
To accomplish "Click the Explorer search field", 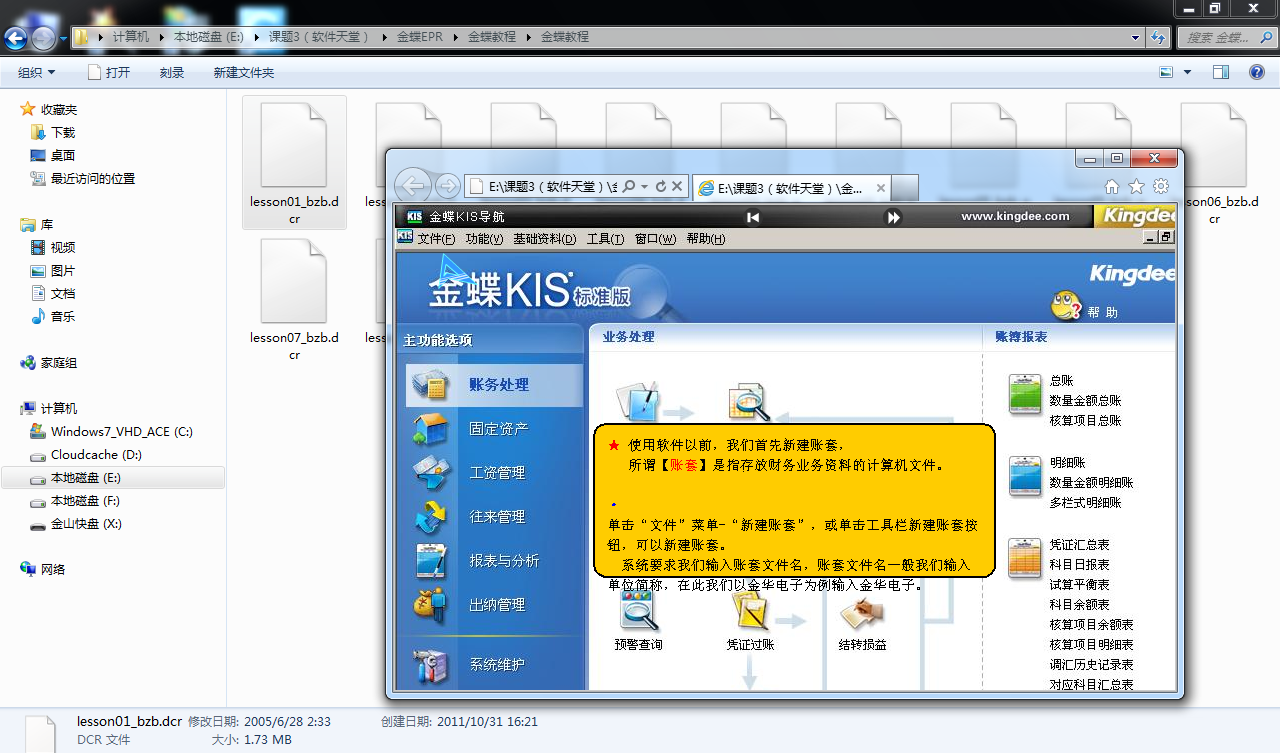I will click(x=1226, y=37).
